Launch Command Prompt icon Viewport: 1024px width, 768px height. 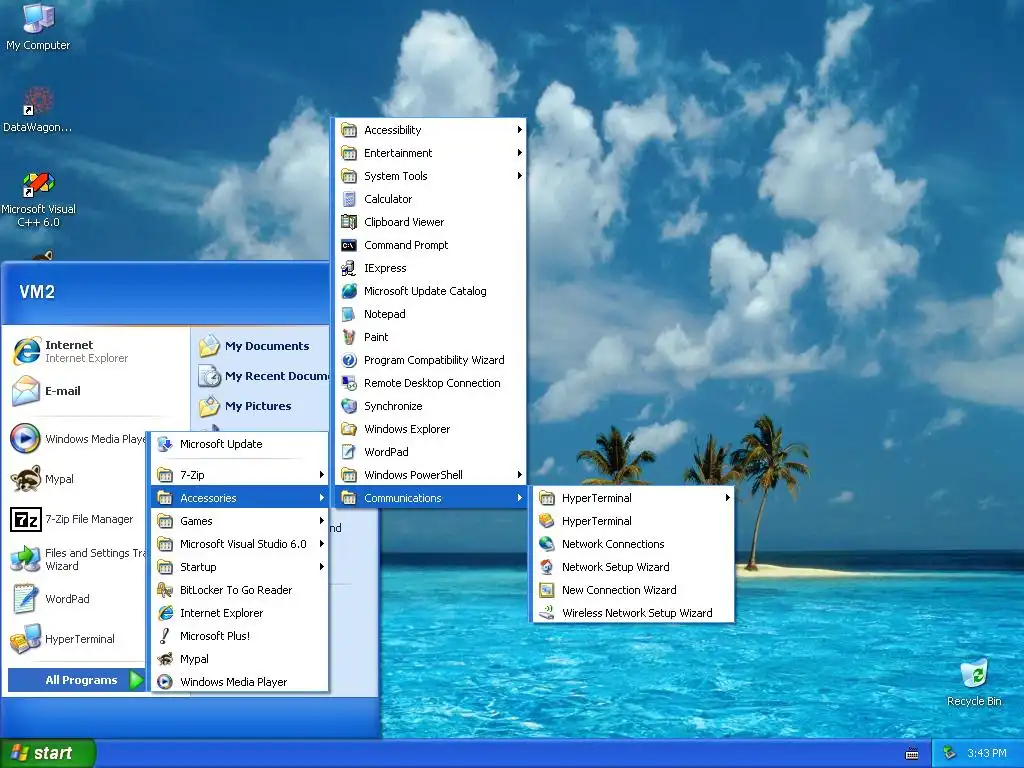coord(430,245)
